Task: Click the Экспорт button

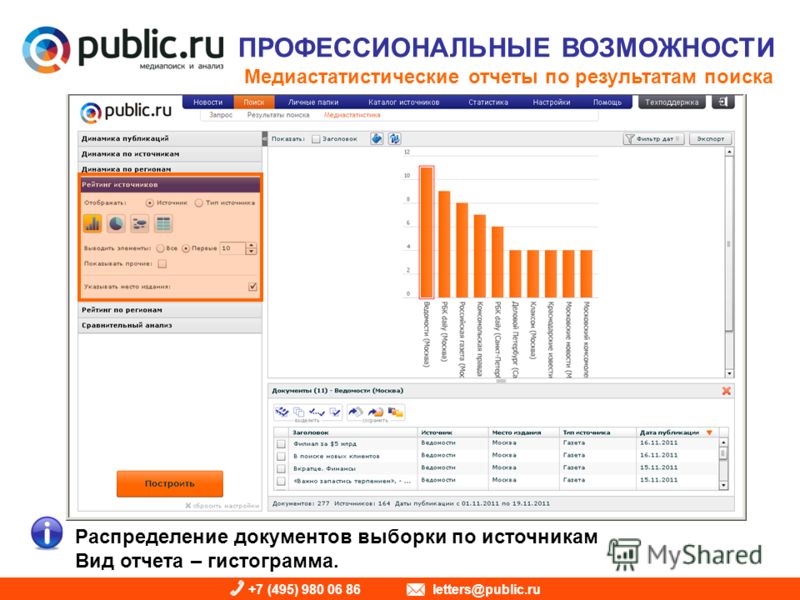Action: [710, 139]
